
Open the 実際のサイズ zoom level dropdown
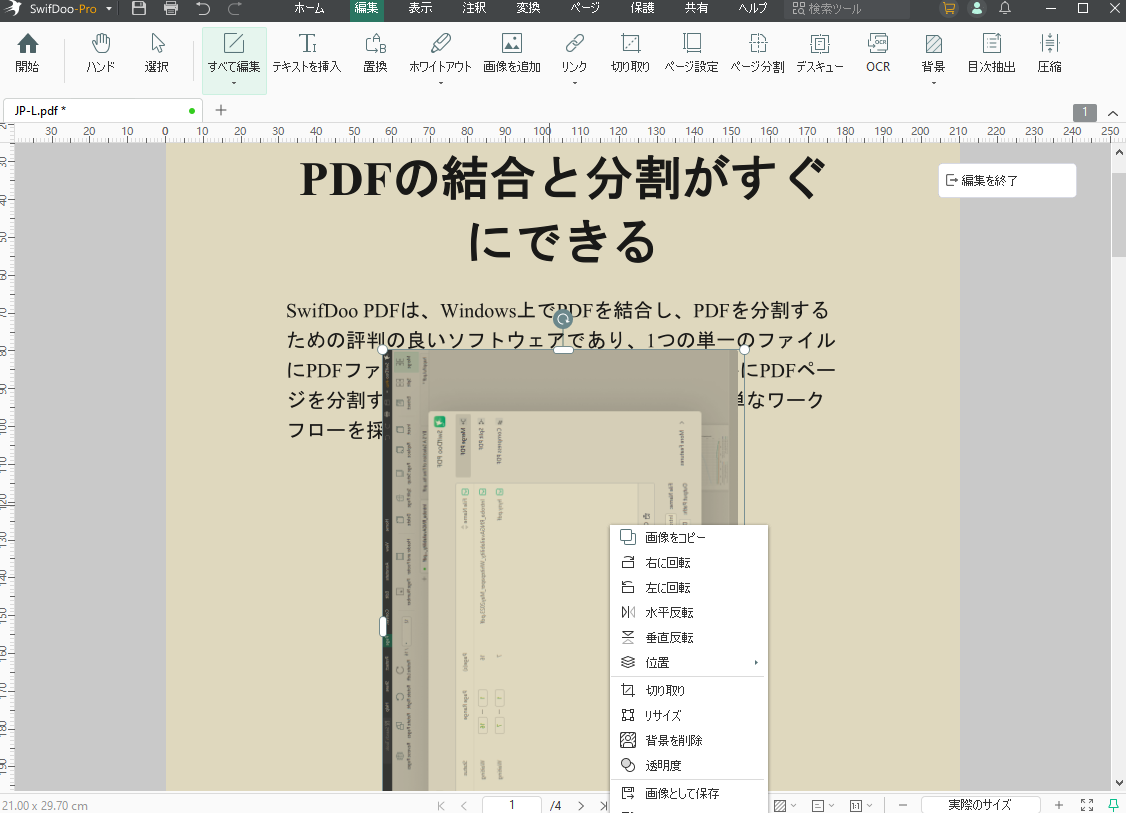(x=980, y=804)
